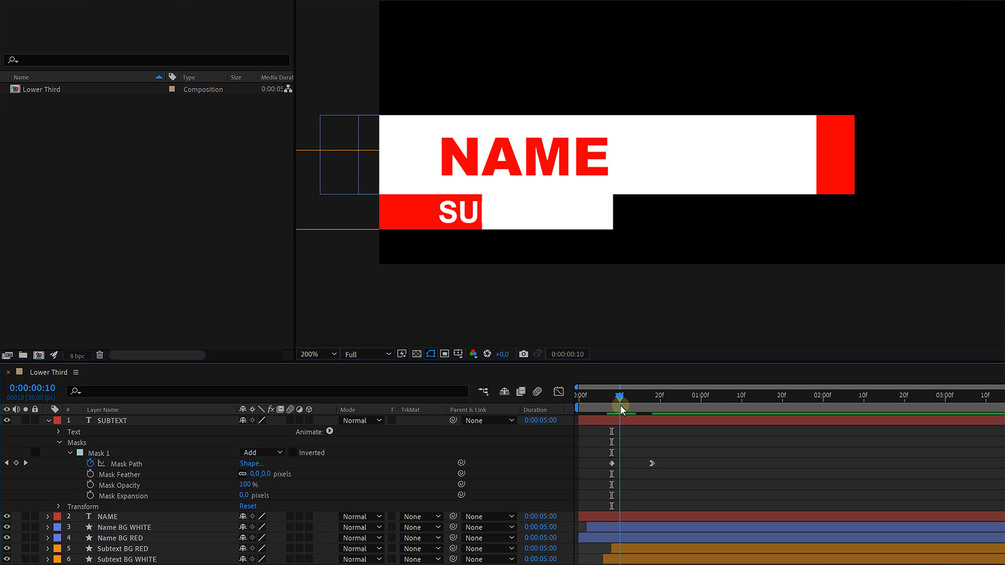
Task: Take a snapshot with the camera icon
Action: pos(524,354)
